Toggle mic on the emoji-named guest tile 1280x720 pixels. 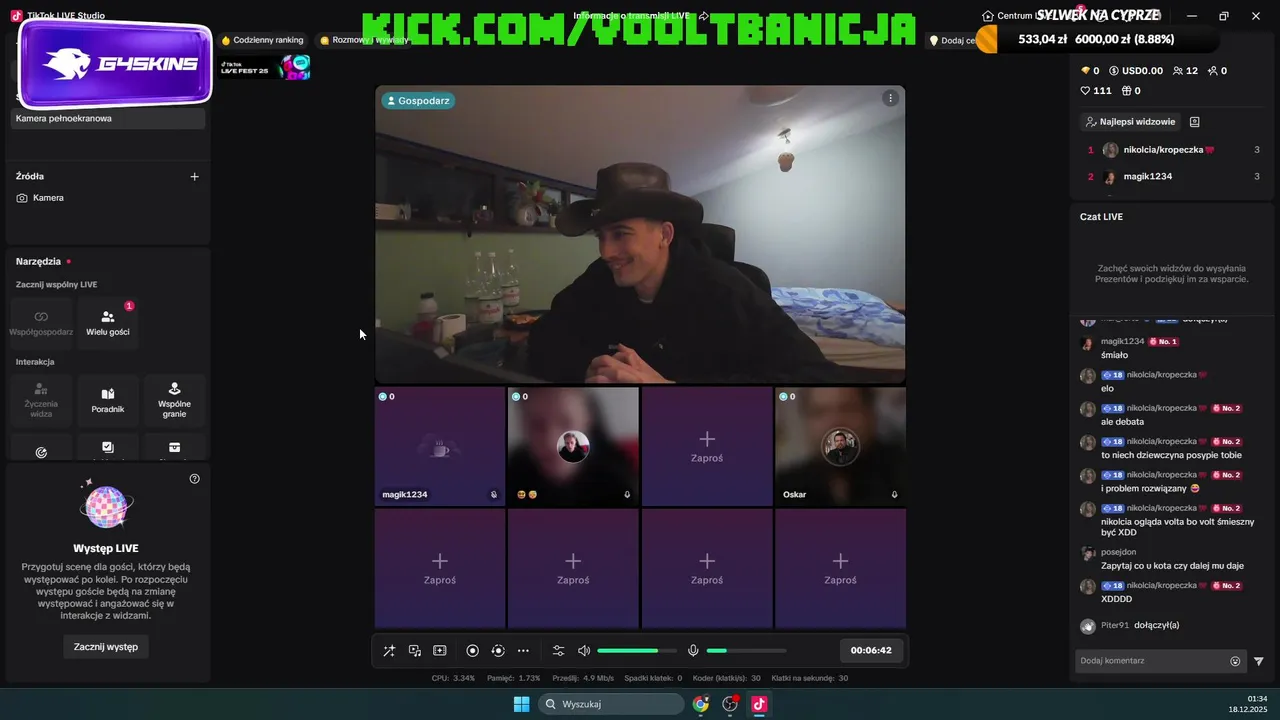click(x=627, y=495)
